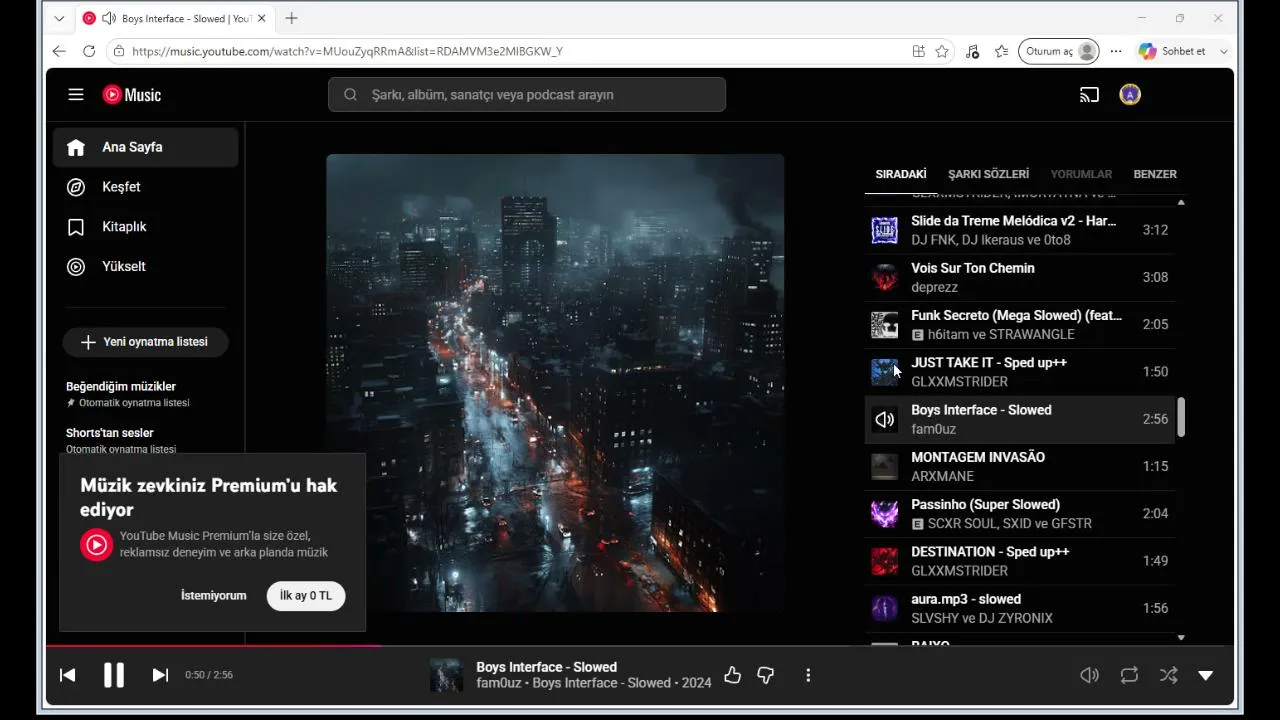Click the queue scroll-down arrow

click(x=1181, y=637)
